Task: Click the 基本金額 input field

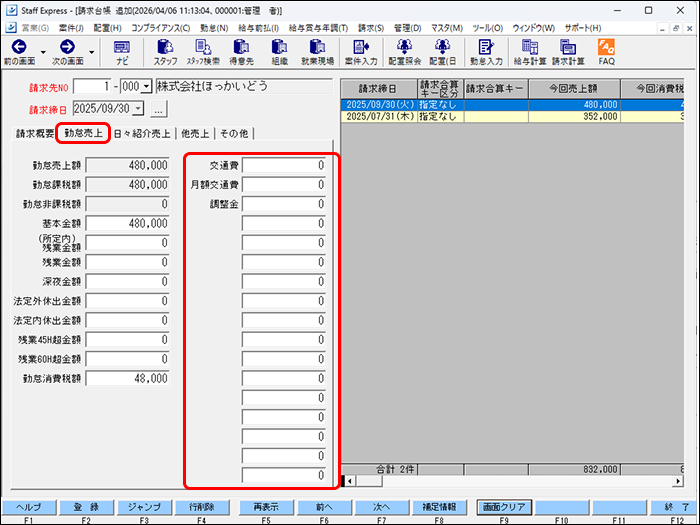Action: pyautogui.click(x=128, y=223)
